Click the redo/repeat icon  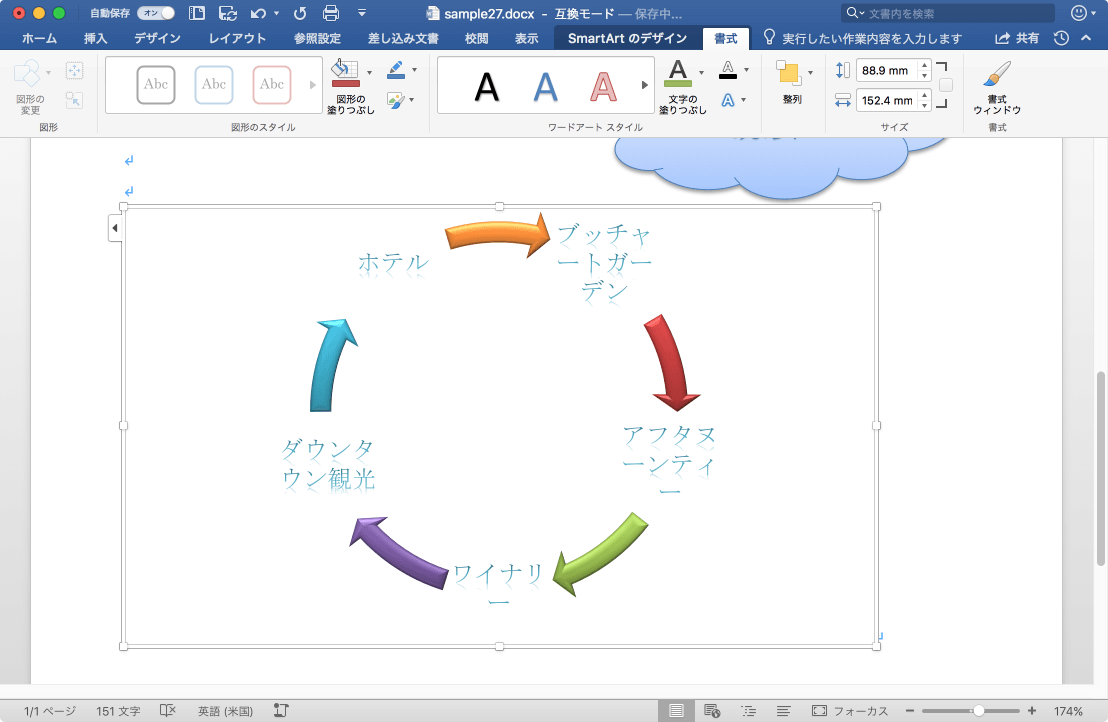(x=300, y=13)
